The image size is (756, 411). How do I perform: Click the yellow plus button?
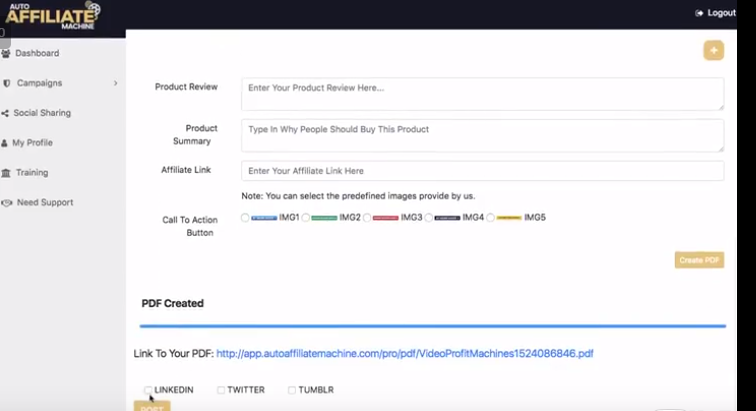click(714, 50)
